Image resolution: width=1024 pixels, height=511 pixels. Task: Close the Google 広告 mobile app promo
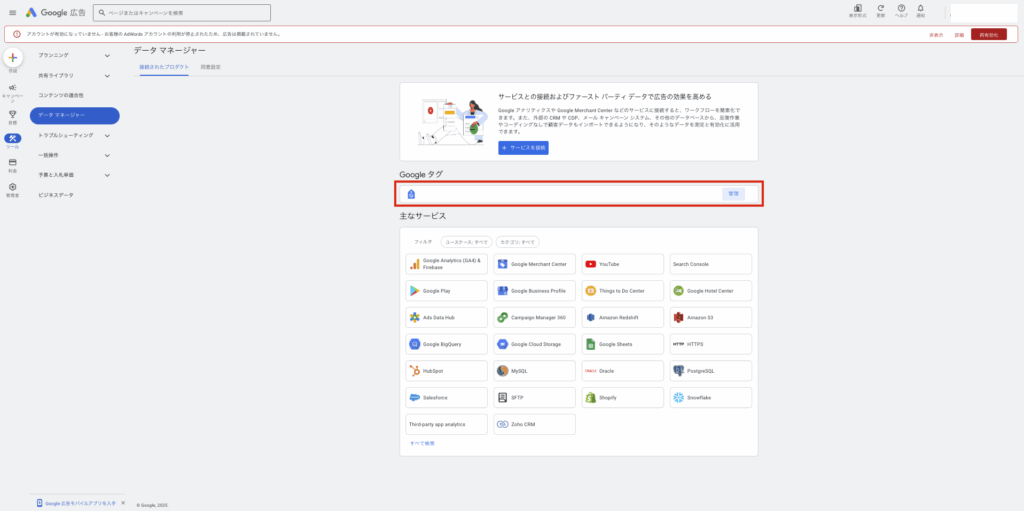pyautogui.click(x=123, y=503)
